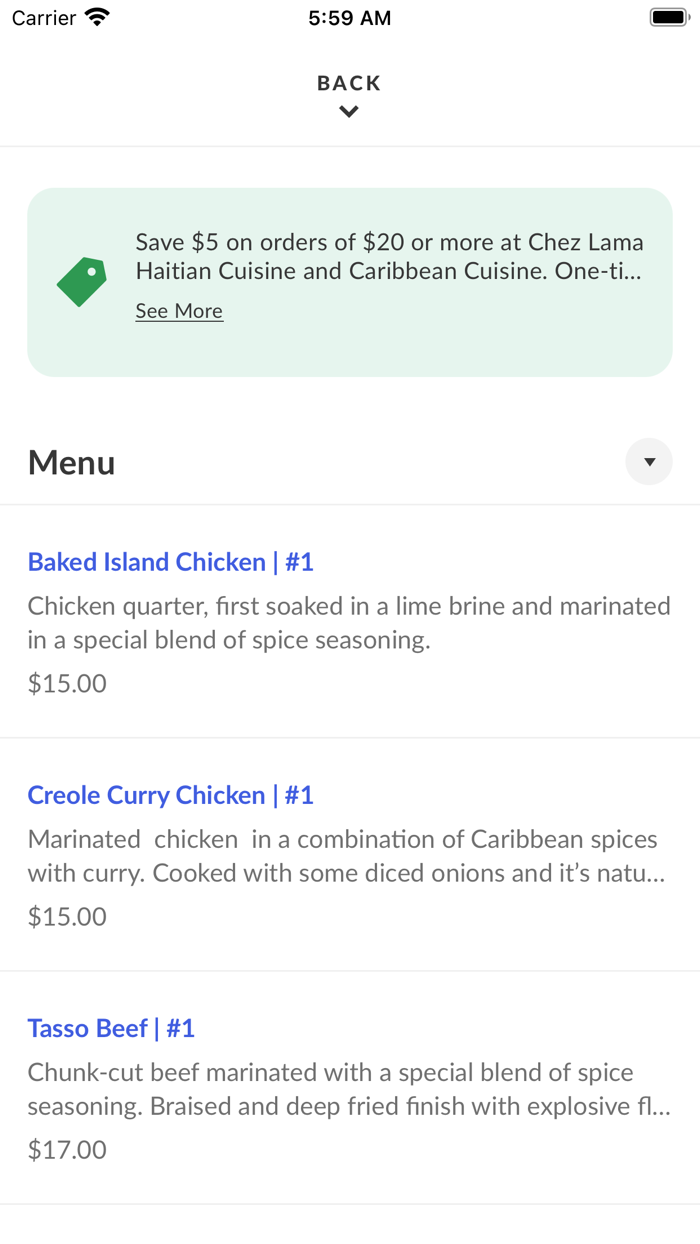Viewport: 700px width, 1244px height.
Task: Click the $15.00 price of Baked Island Chicken
Action: tap(66, 682)
